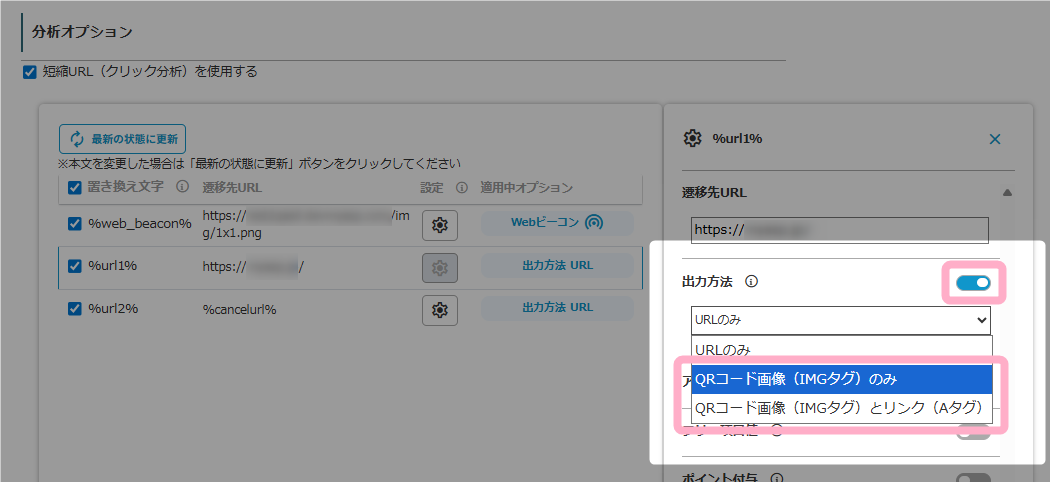1050x482 pixels.
Task: Click the gear icon for %web_beacon% row
Action: tap(439, 225)
